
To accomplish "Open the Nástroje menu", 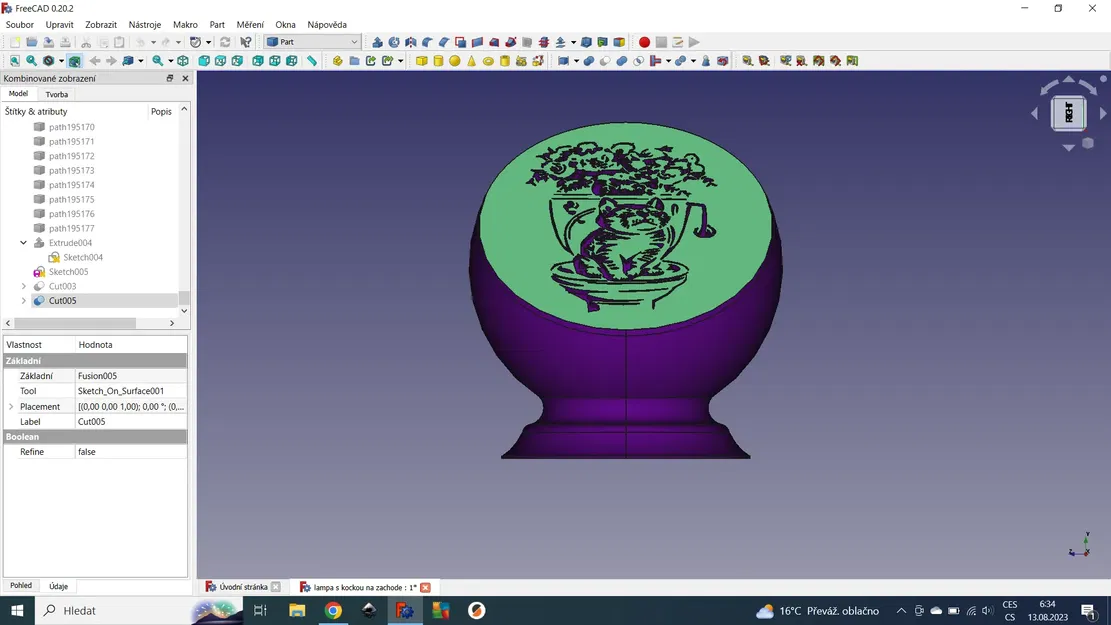I will click(x=145, y=25).
